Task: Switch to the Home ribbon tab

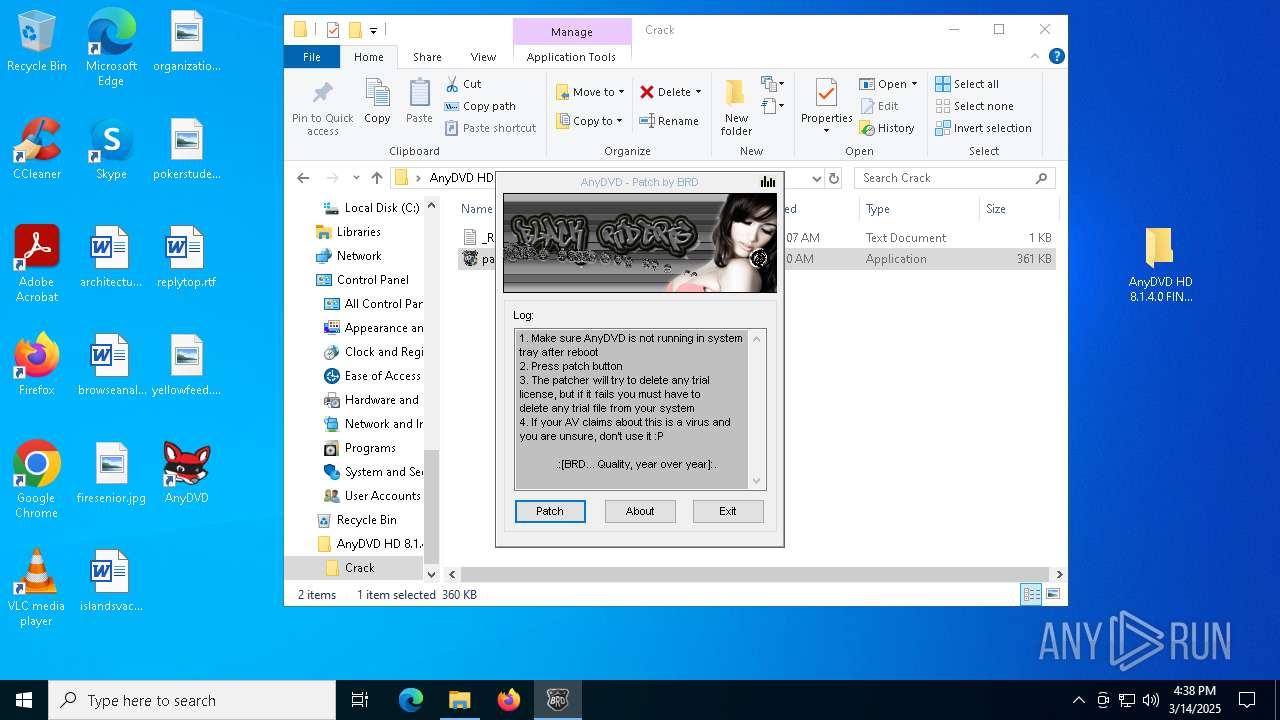Action: pyautogui.click(x=369, y=57)
